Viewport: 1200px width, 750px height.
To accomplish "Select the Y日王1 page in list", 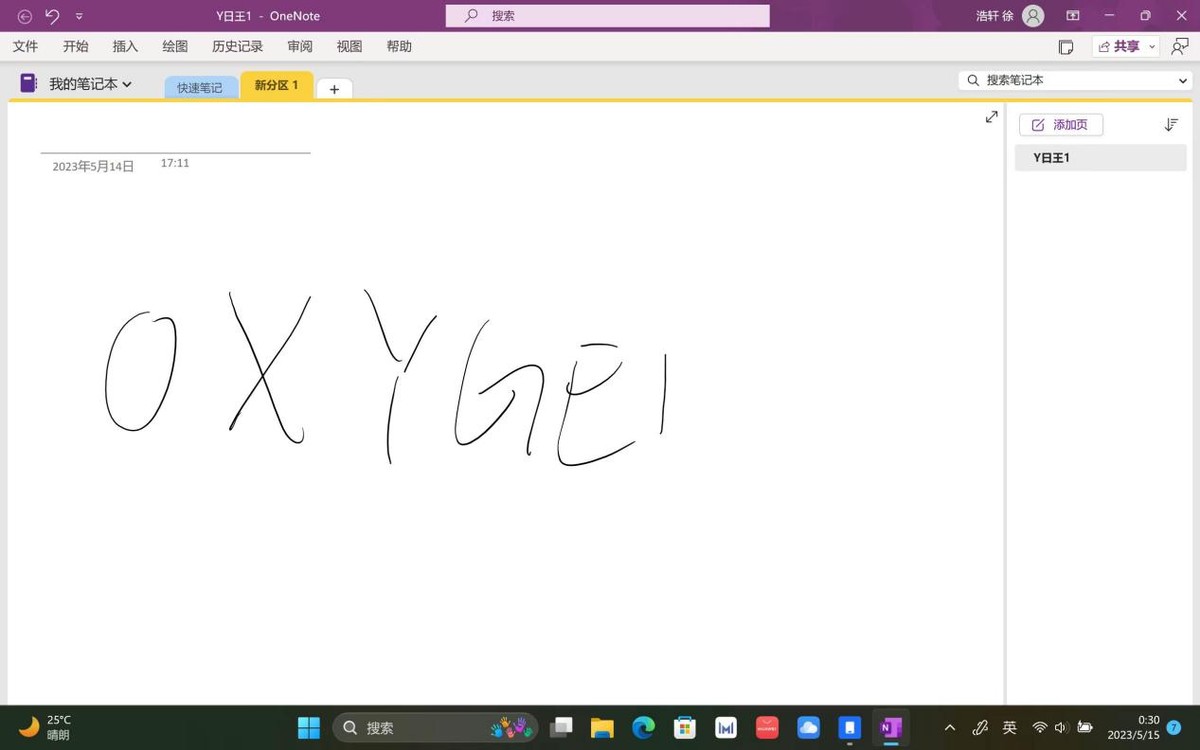I will (x=1100, y=158).
